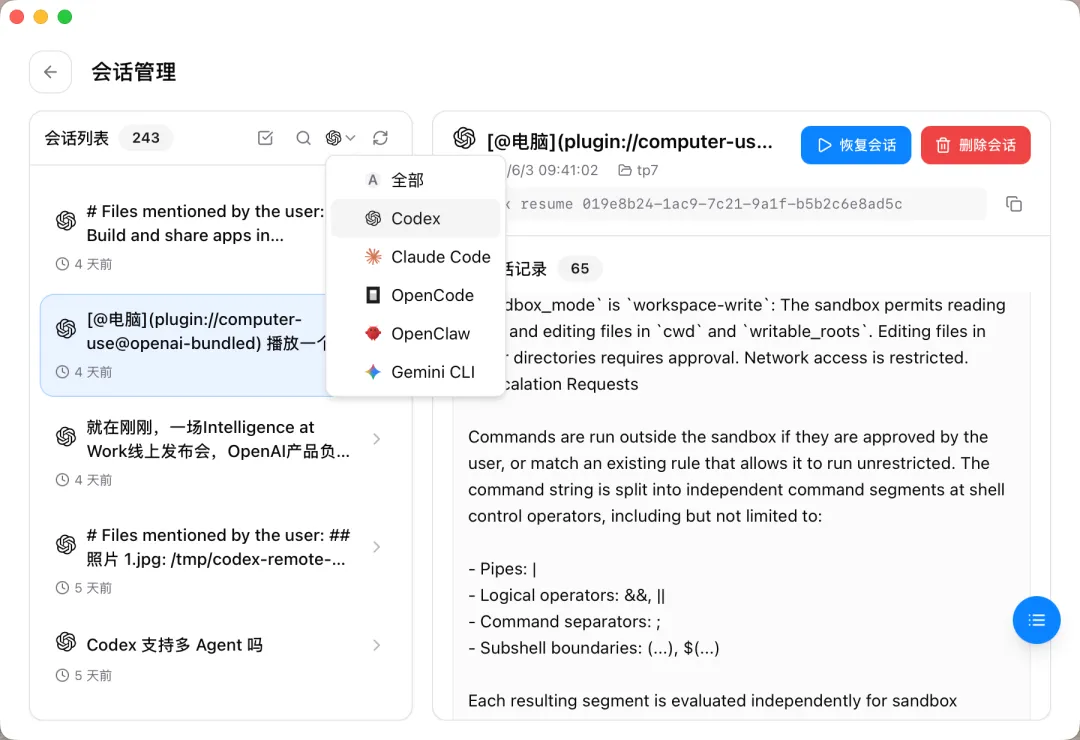Expand chevron on Codex 支持多 Agent session
Viewport: 1080px width, 740px height.
(376, 645)
